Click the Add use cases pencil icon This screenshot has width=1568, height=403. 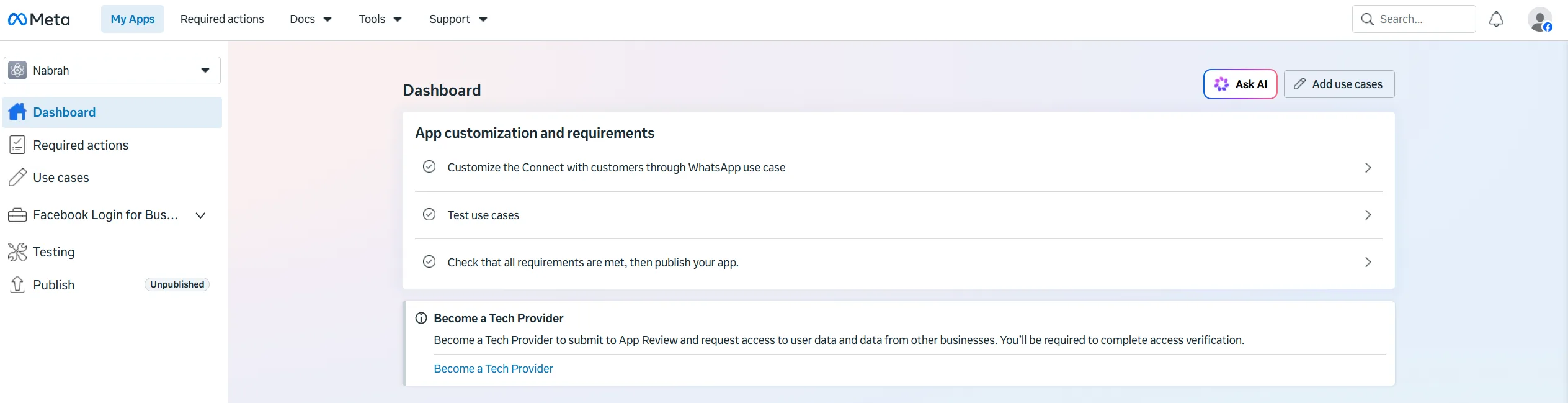(x=1299, y=84)
